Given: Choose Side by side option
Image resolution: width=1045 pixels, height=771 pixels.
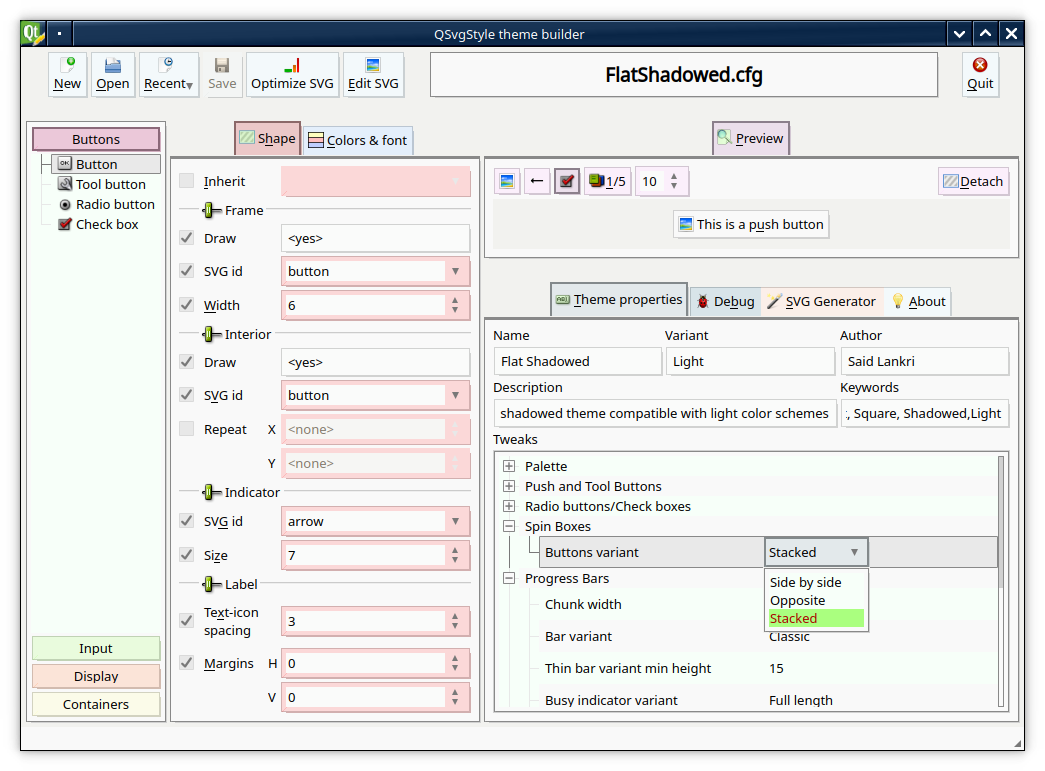Looking at the screenshot, I should click(816, 582).
